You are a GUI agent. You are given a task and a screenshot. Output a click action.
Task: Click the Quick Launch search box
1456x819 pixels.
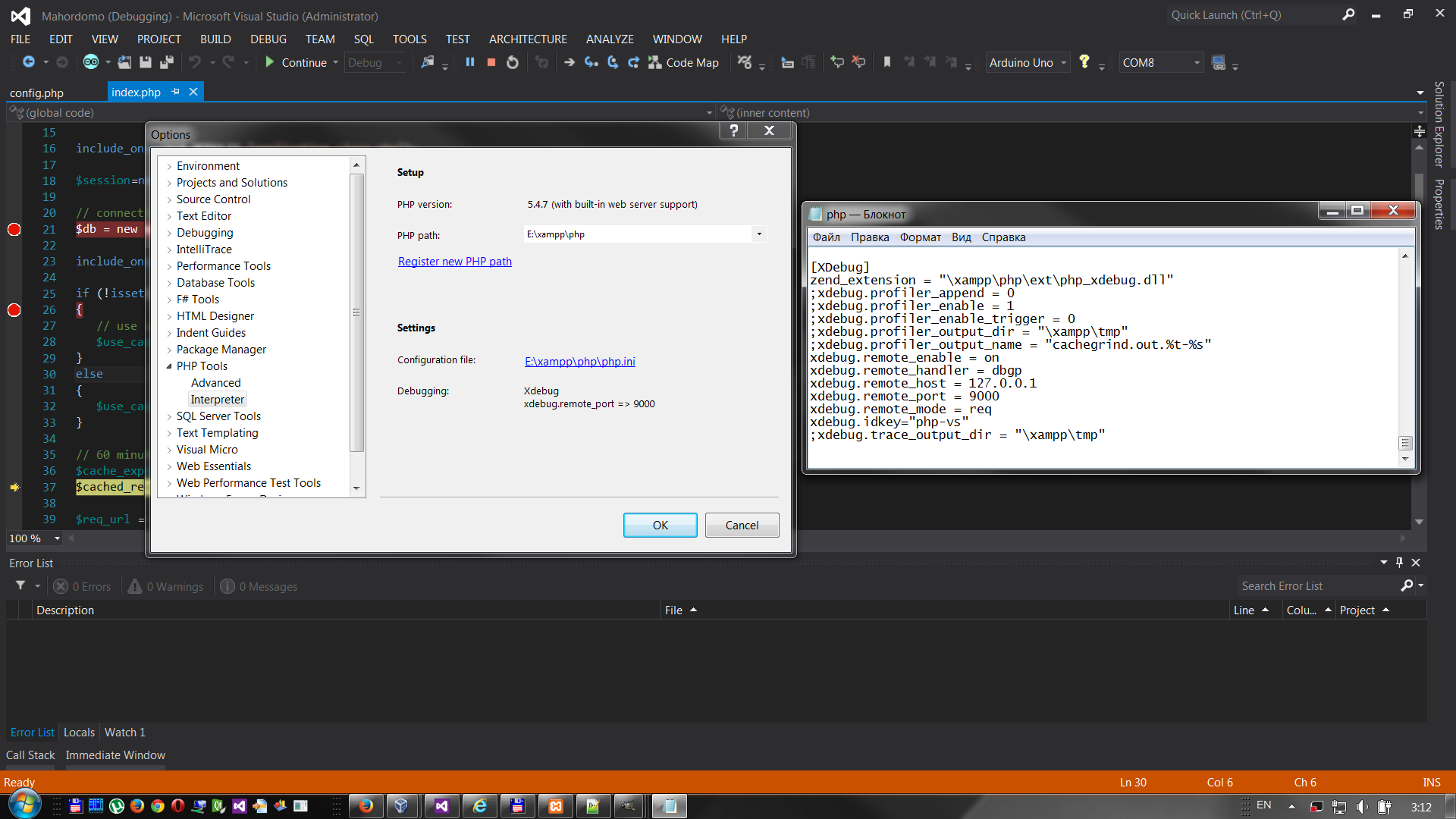click(x=1253, y=14)
